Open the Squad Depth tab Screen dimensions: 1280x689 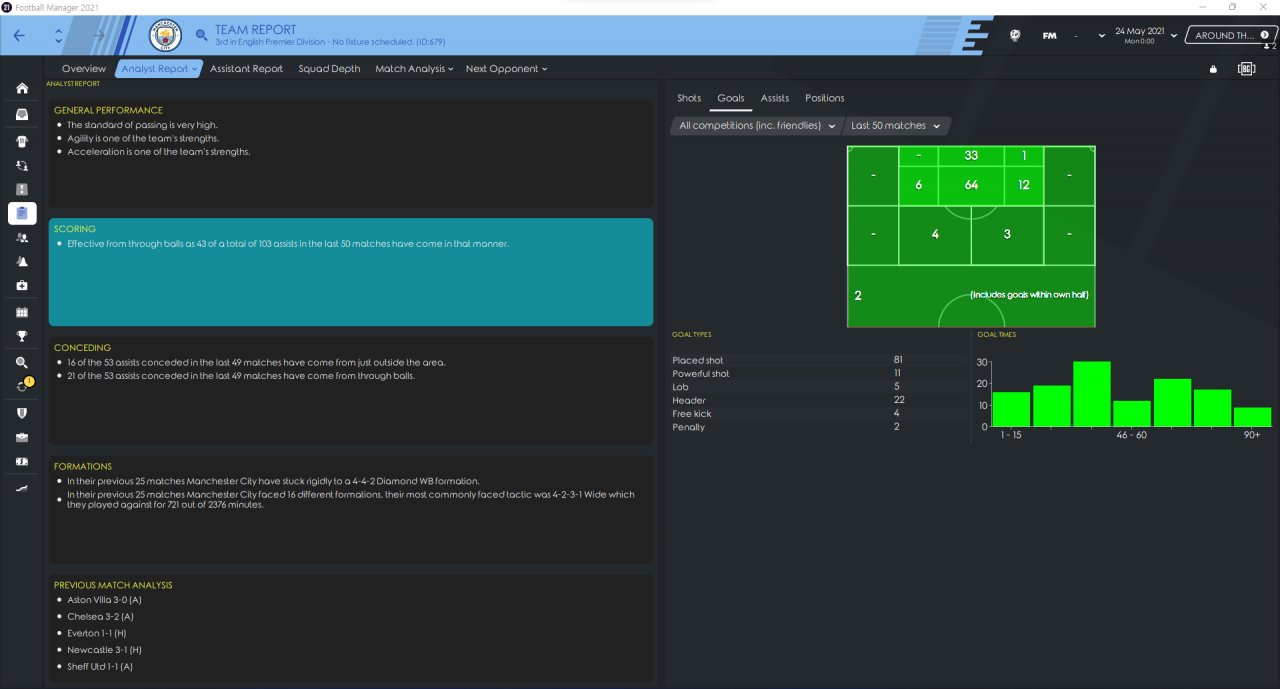click(x=329, y=69)
